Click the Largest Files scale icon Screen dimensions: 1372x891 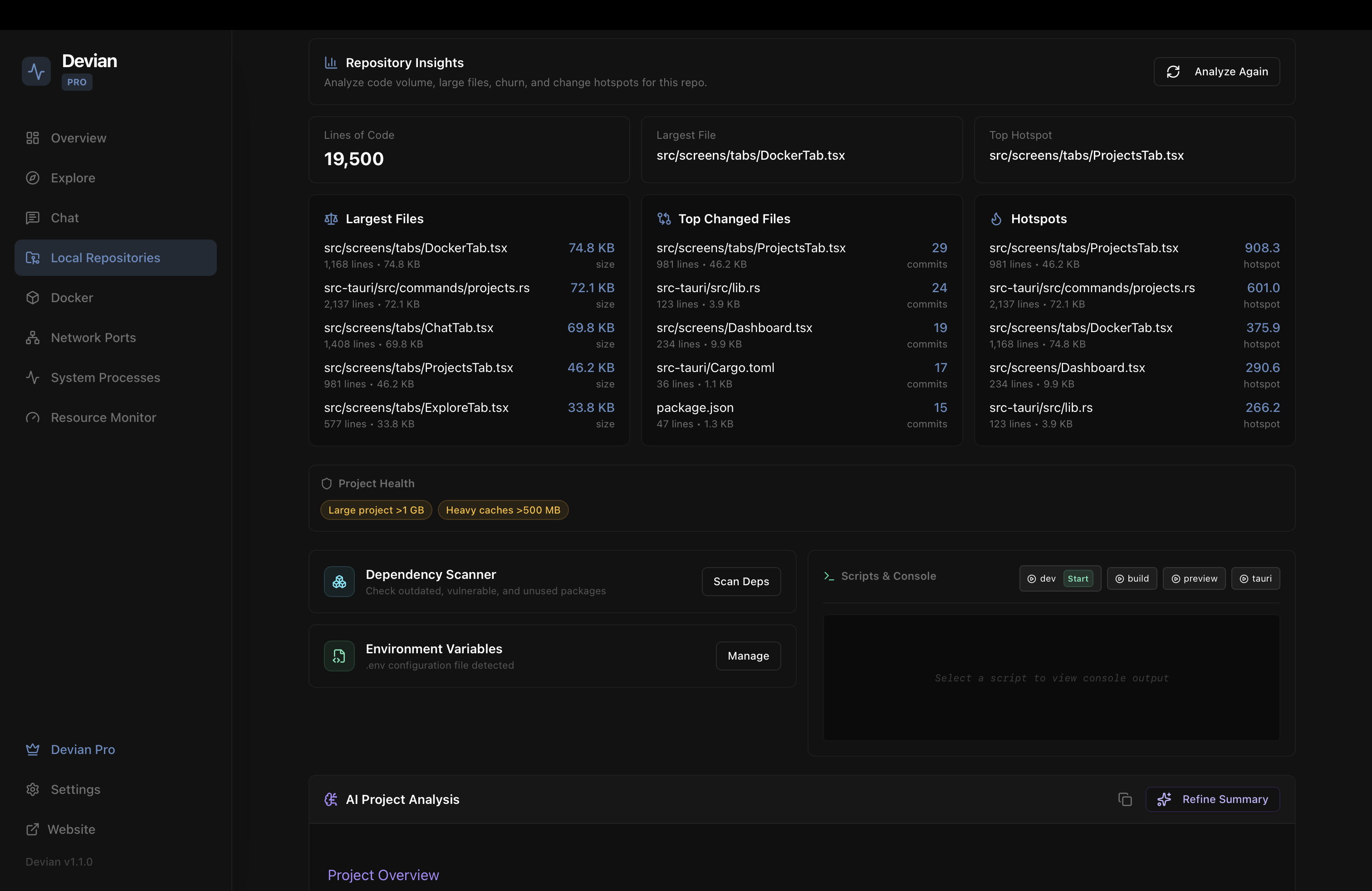point(331,219)
